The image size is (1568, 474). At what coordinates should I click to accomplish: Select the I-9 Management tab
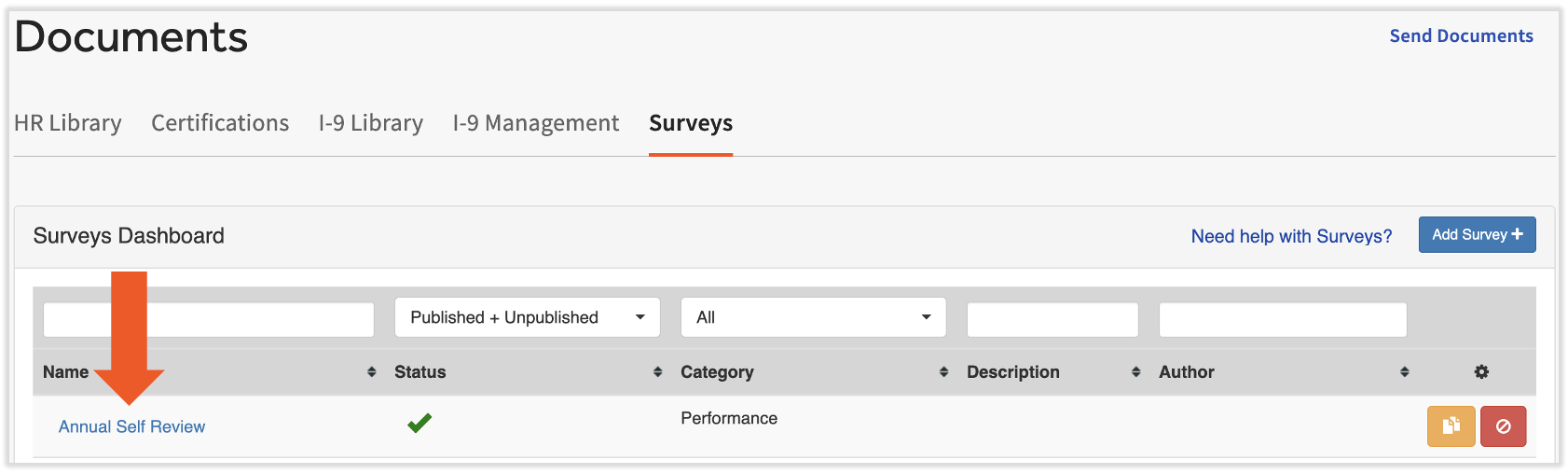tap(535, 123)
